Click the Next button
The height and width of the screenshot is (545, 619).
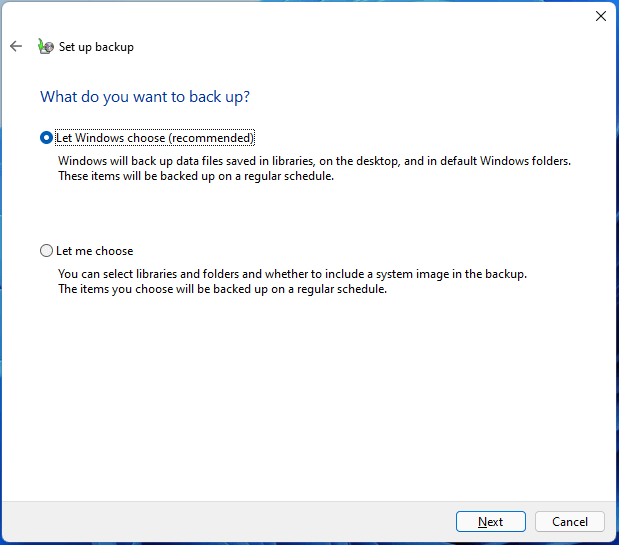(491, 521)
